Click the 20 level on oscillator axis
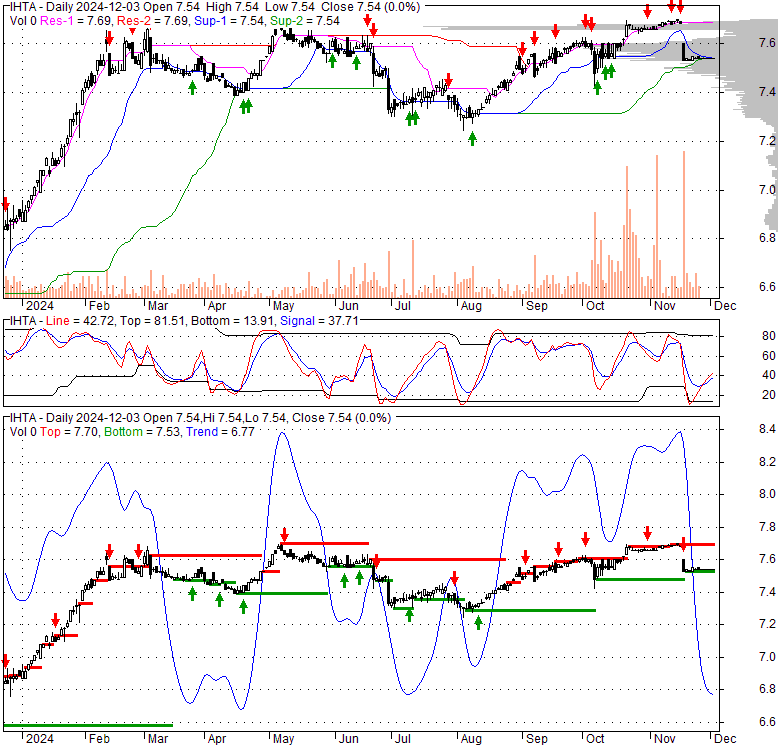Screen dimensions: 780x745 point(769,395)
